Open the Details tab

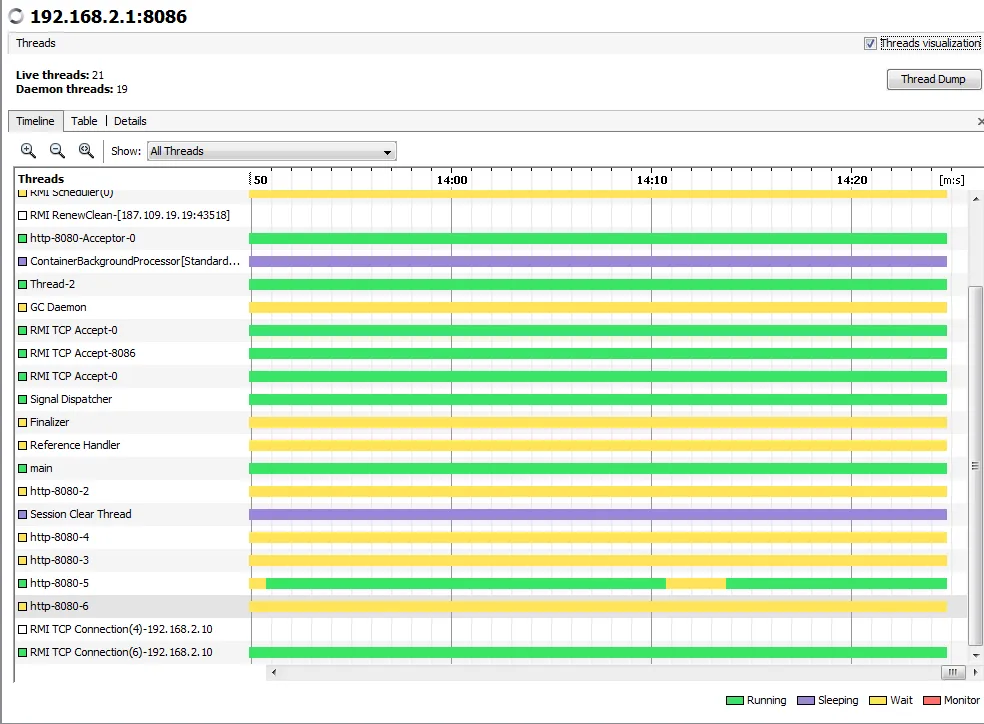click(130, 121)
